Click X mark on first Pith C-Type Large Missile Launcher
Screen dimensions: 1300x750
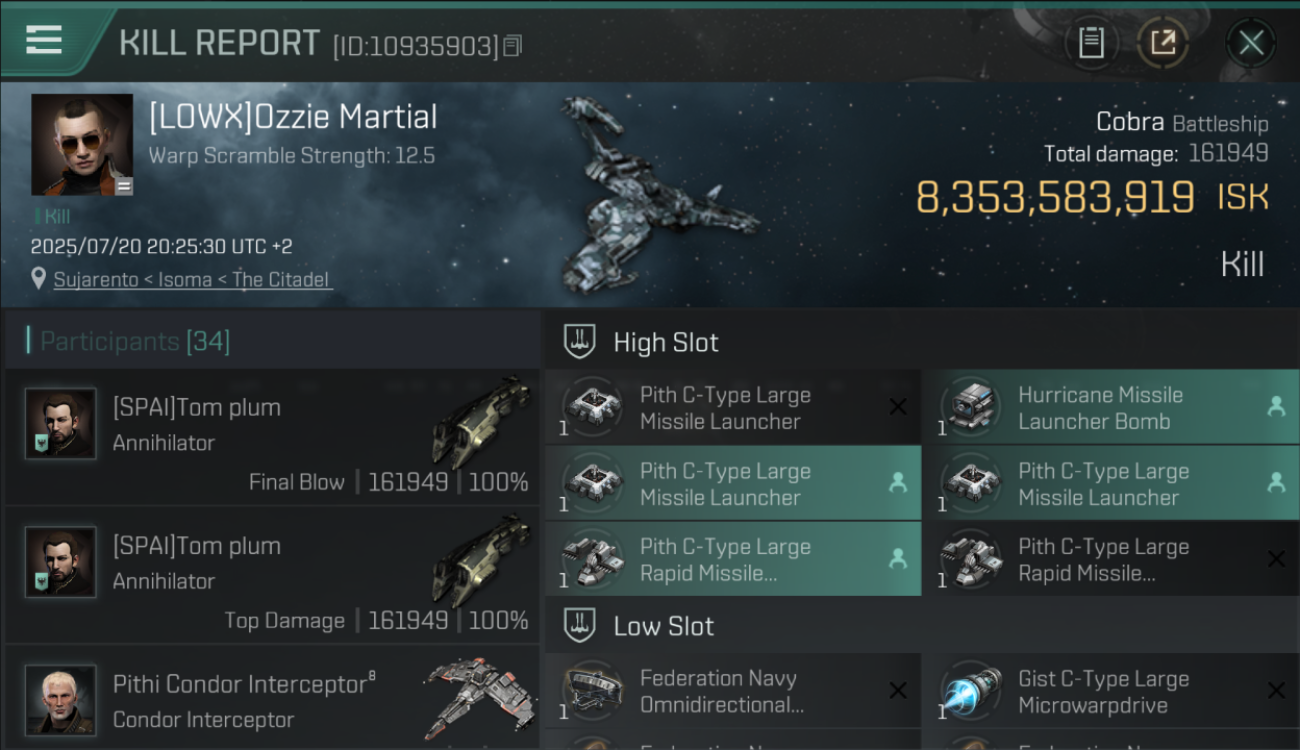coord(898,406)
